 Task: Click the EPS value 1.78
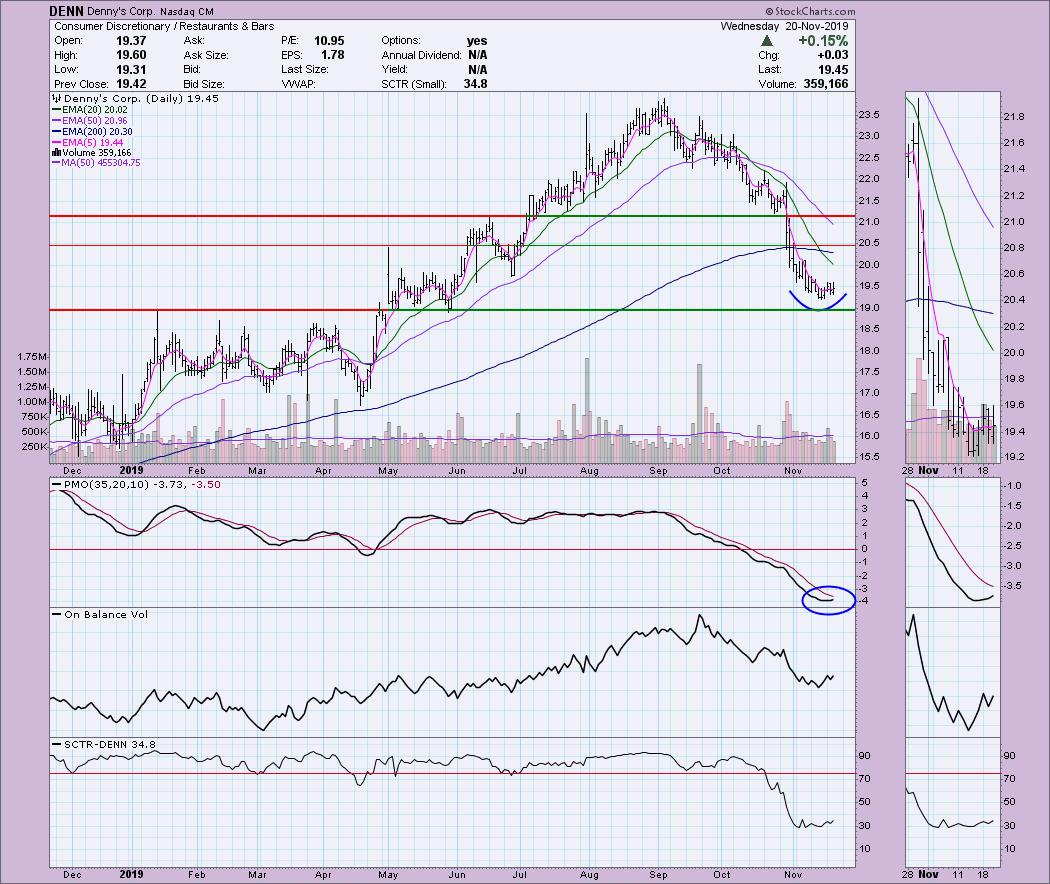pos(333,56)
